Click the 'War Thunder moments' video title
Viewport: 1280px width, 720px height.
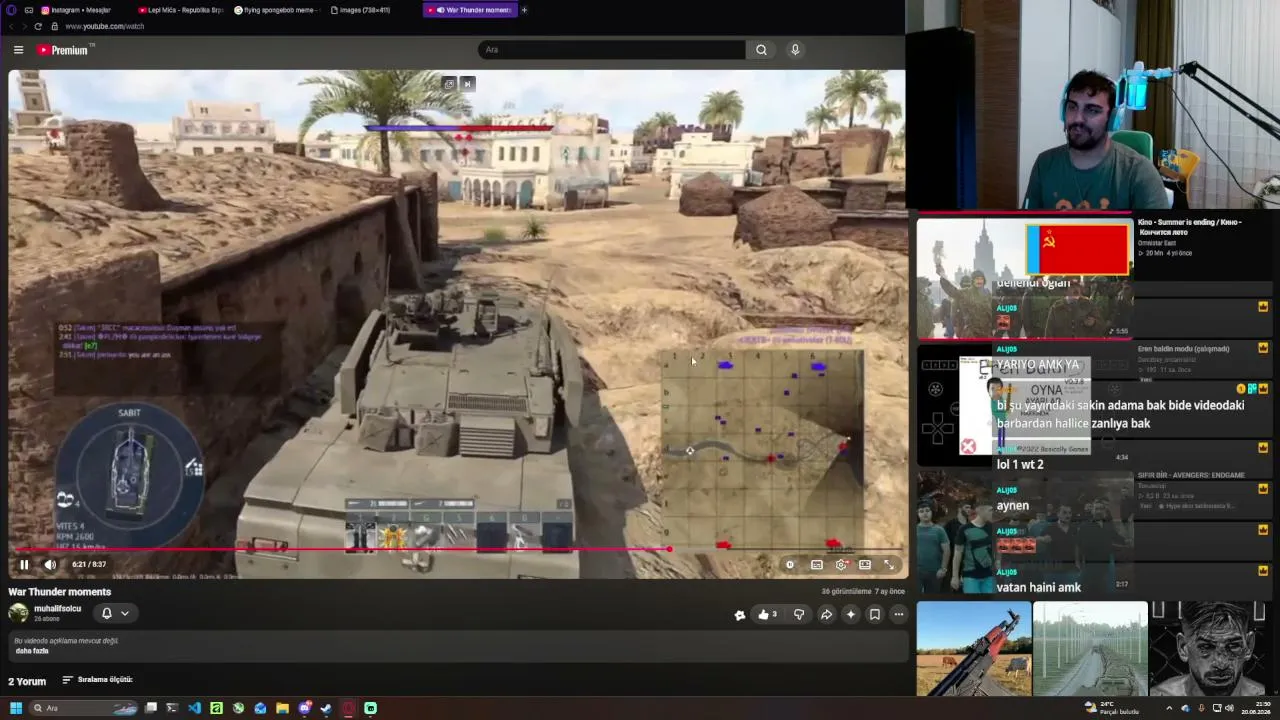tap(60, 592)
